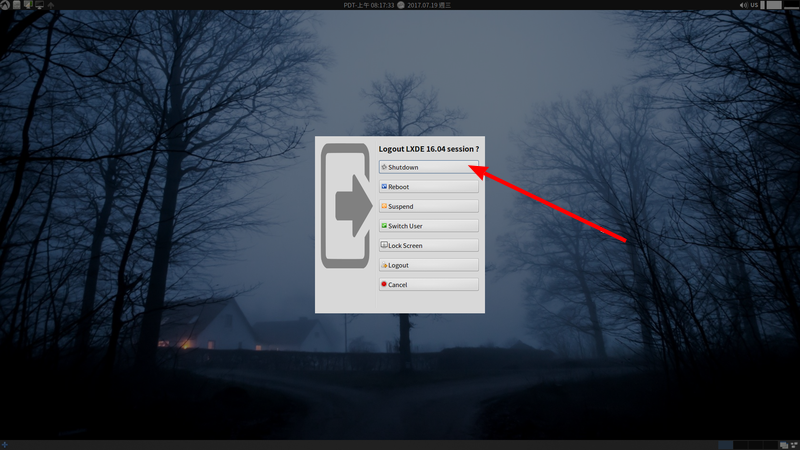Click the bottom-left panel menu icon
The image size is (800, 450).
point(6,443)
